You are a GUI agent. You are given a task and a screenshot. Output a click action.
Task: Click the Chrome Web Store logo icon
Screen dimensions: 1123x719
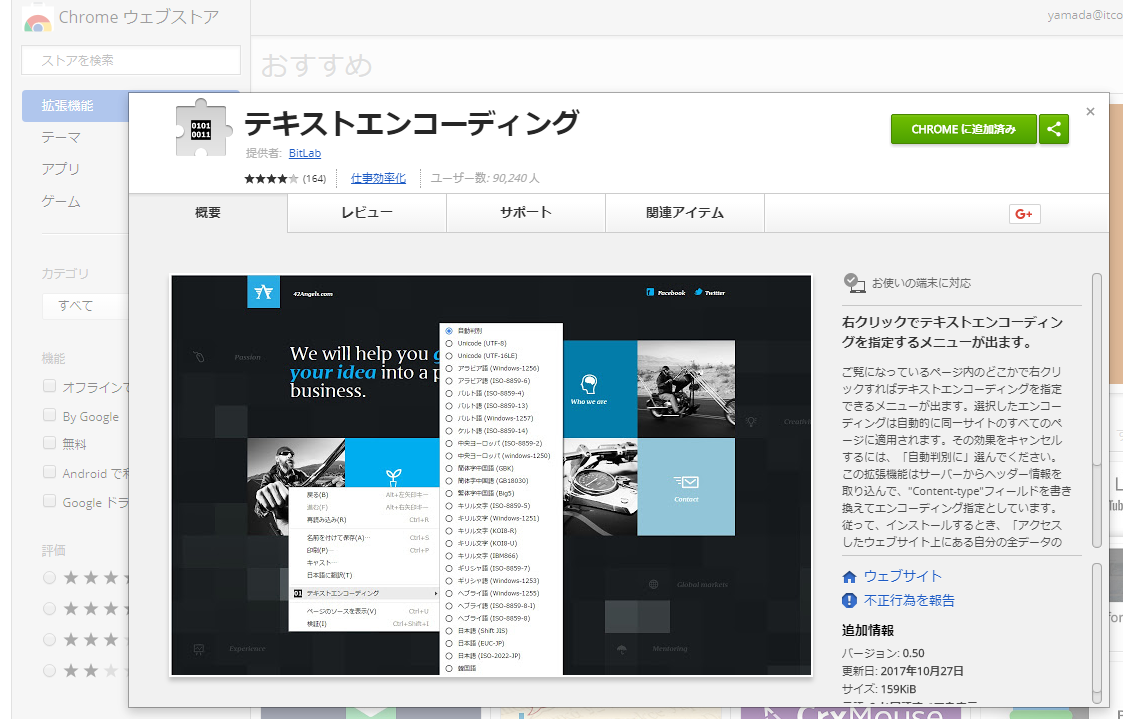point(37,19)
